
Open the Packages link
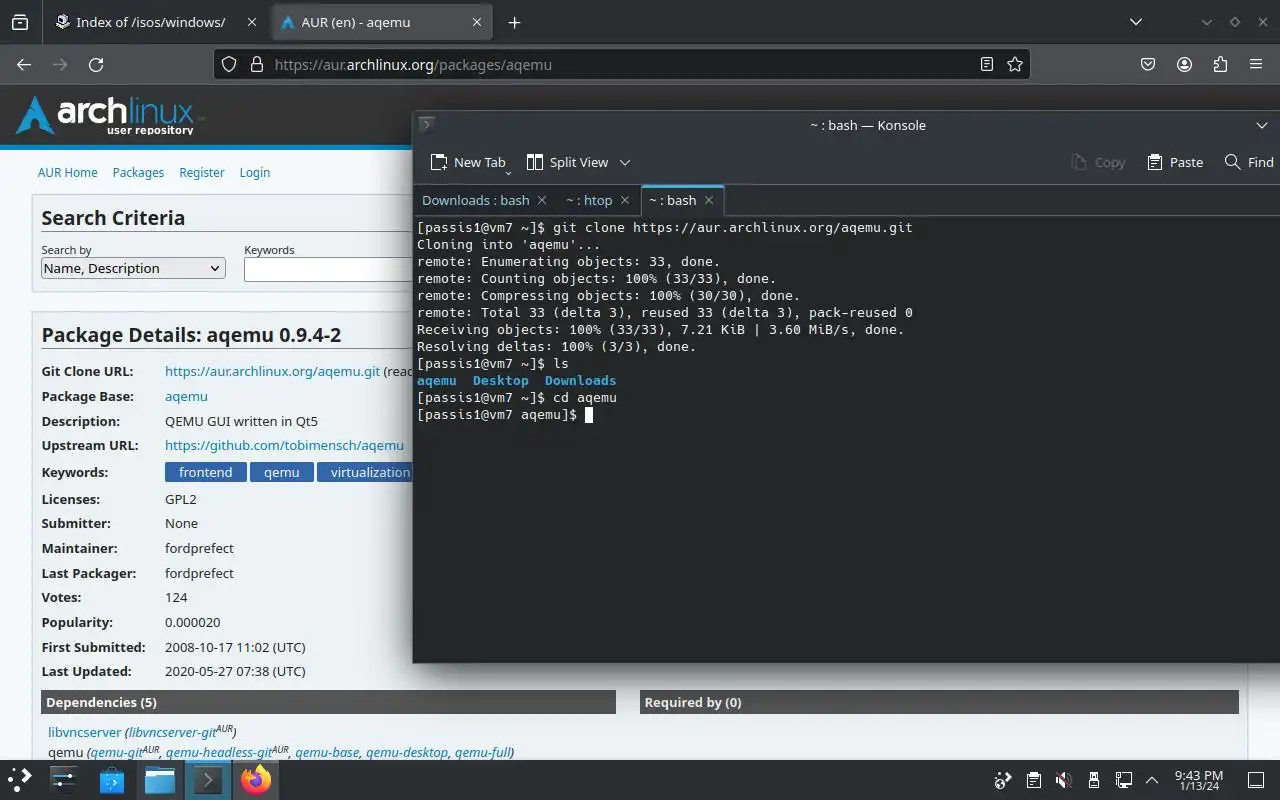click(138, 172)
